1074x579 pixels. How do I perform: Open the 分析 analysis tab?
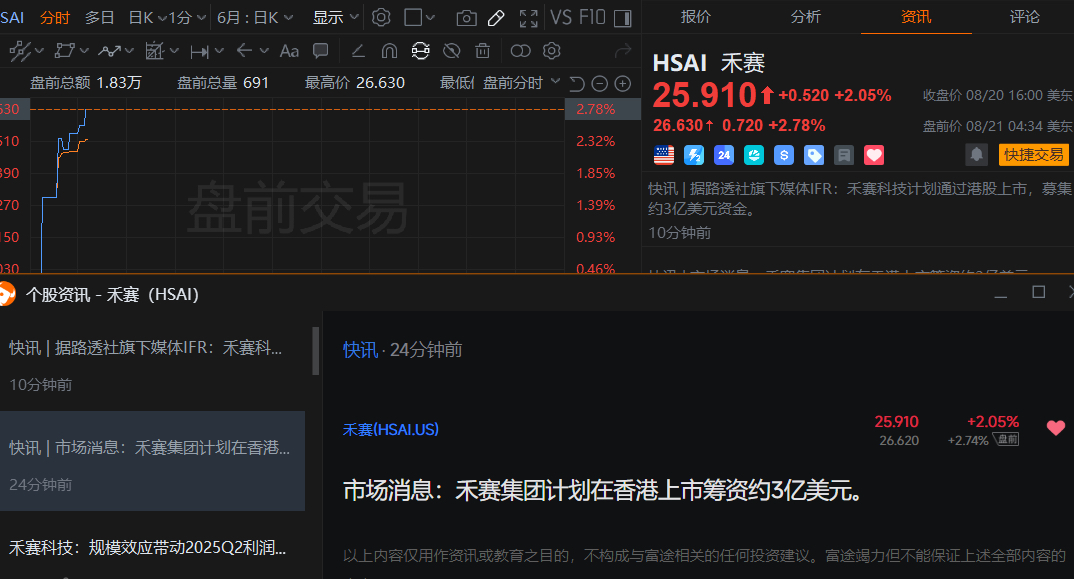click(x=806, y=17)
